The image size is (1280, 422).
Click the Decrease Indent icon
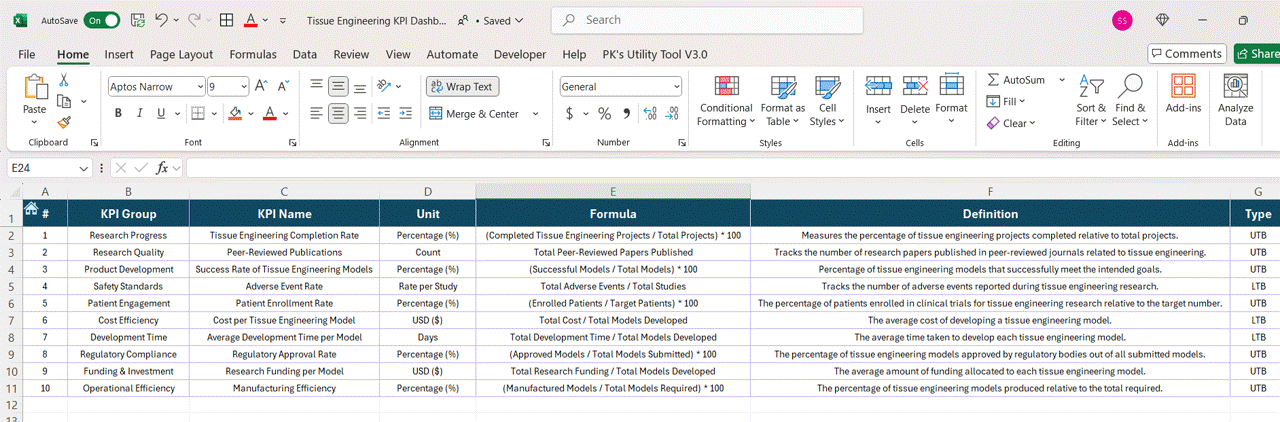[383, 114]
